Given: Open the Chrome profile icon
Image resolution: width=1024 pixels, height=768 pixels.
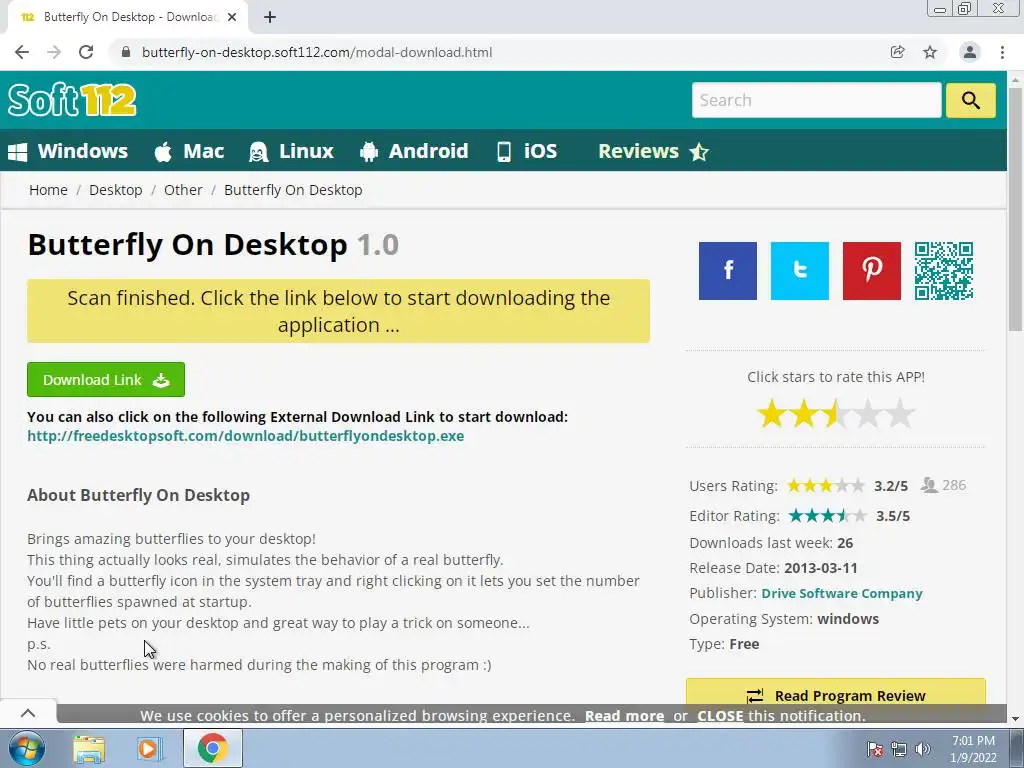Looking at the screenshot, I should (x=970, y=52).
